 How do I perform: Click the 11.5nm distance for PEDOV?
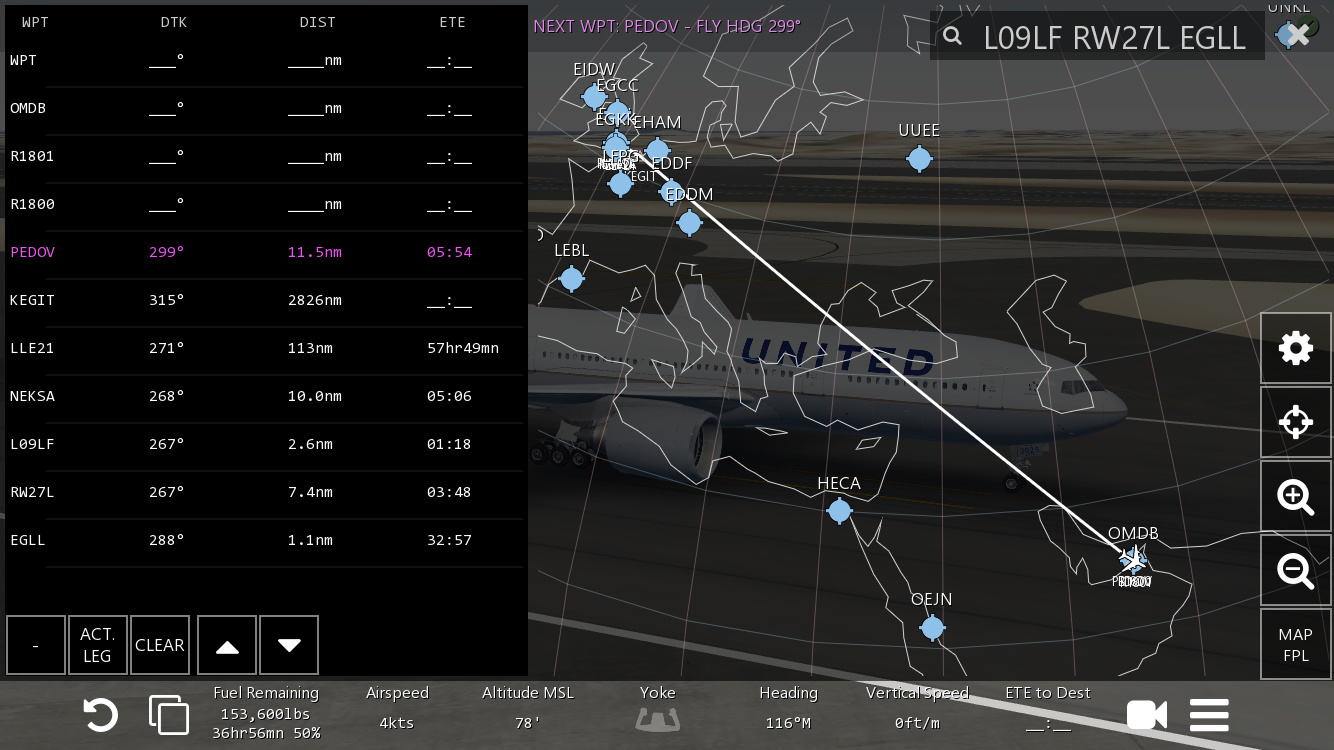coord(314,252)
